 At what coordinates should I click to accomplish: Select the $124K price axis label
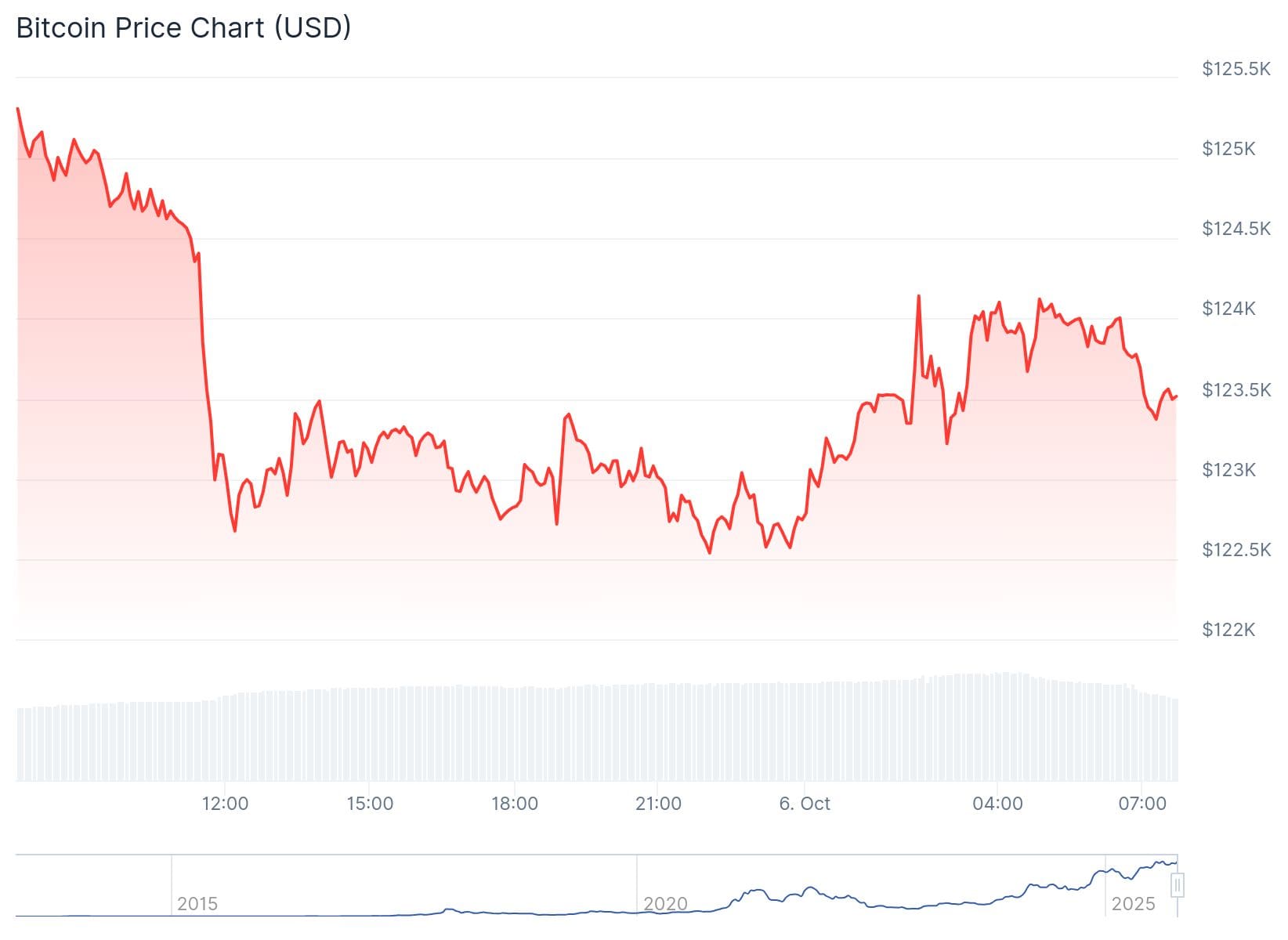tap(1228, 309)
